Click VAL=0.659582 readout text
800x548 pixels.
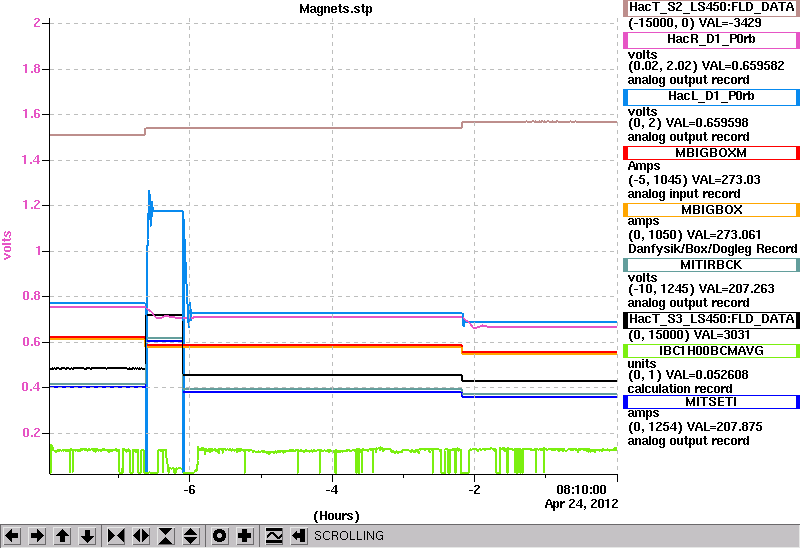tap(743, 66)
